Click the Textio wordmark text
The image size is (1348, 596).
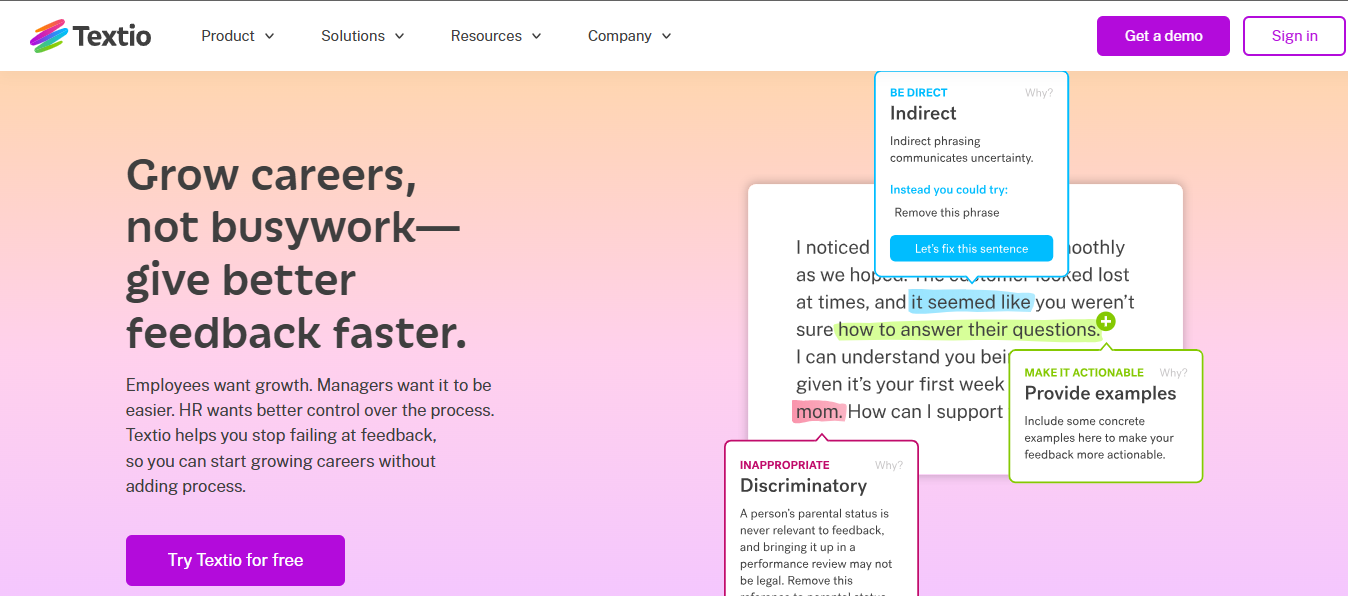112,36
